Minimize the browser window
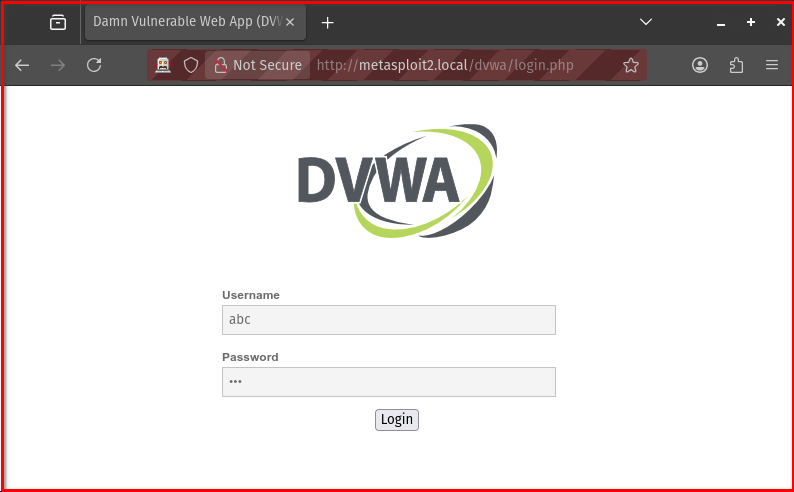The width and height of the screenshot is (794, 492). [x=721, y=23]
